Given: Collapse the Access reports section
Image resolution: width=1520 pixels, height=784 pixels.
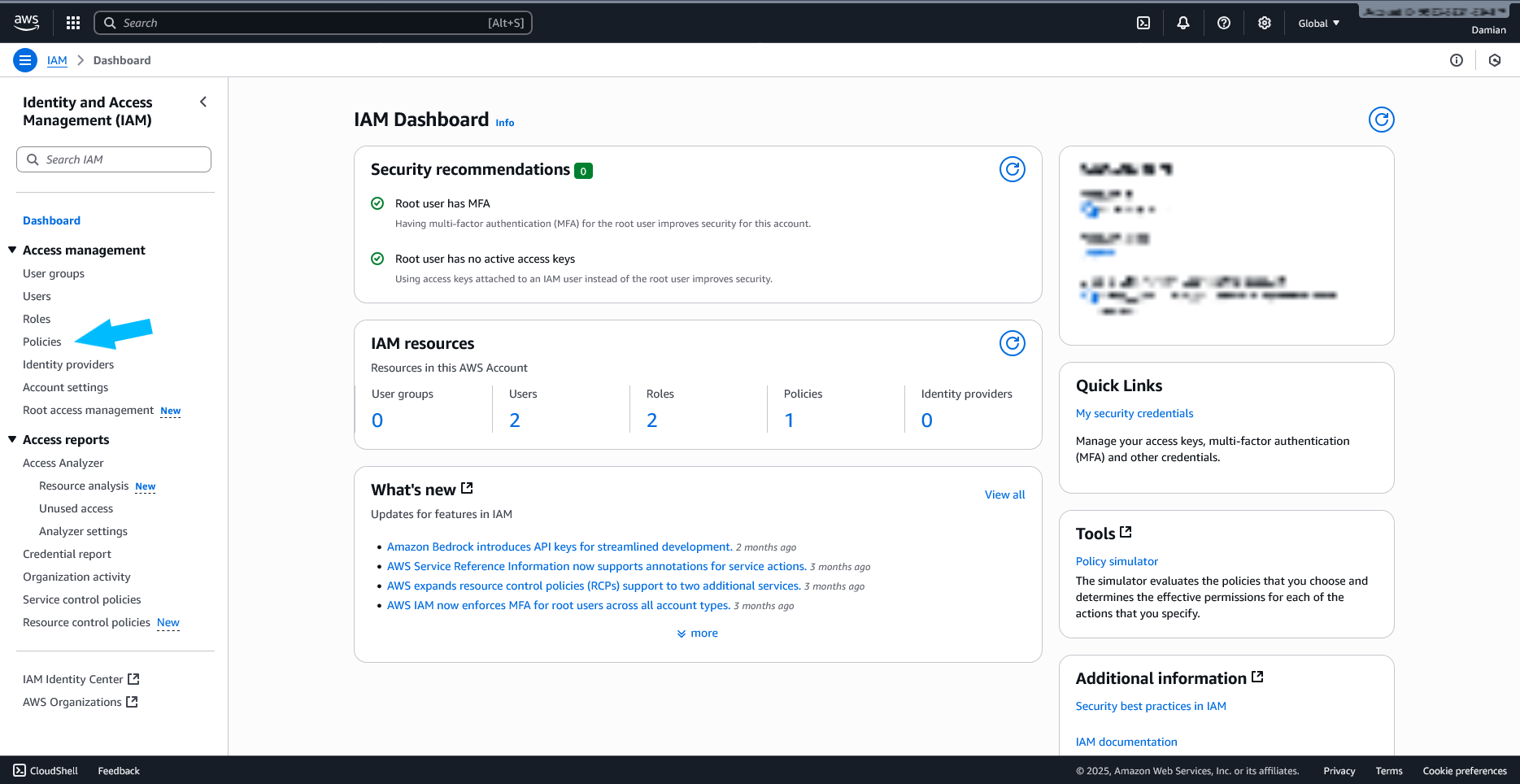Looking at the screenshot, I should [12, 439].
